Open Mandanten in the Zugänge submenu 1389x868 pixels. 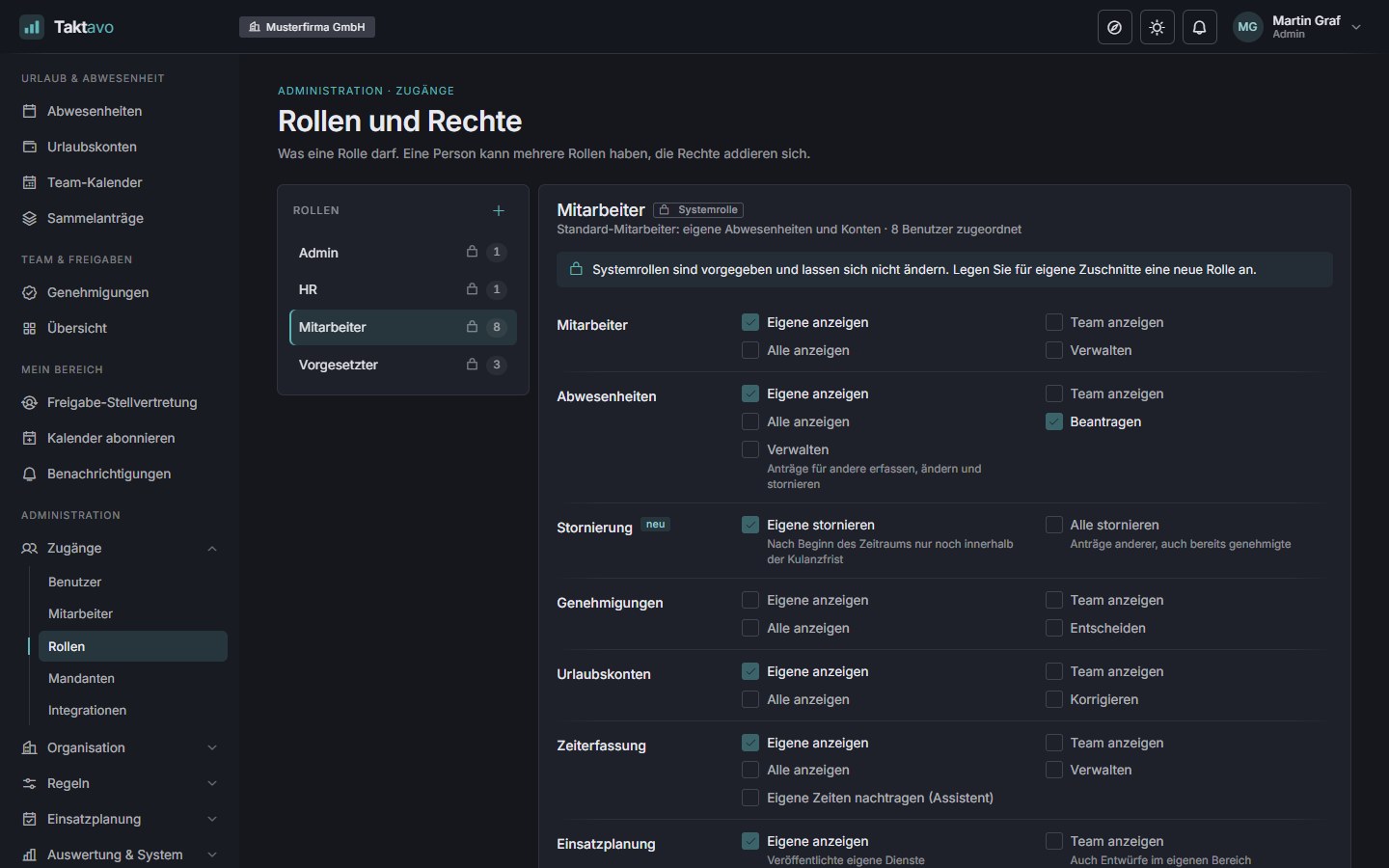coord(133,679)
